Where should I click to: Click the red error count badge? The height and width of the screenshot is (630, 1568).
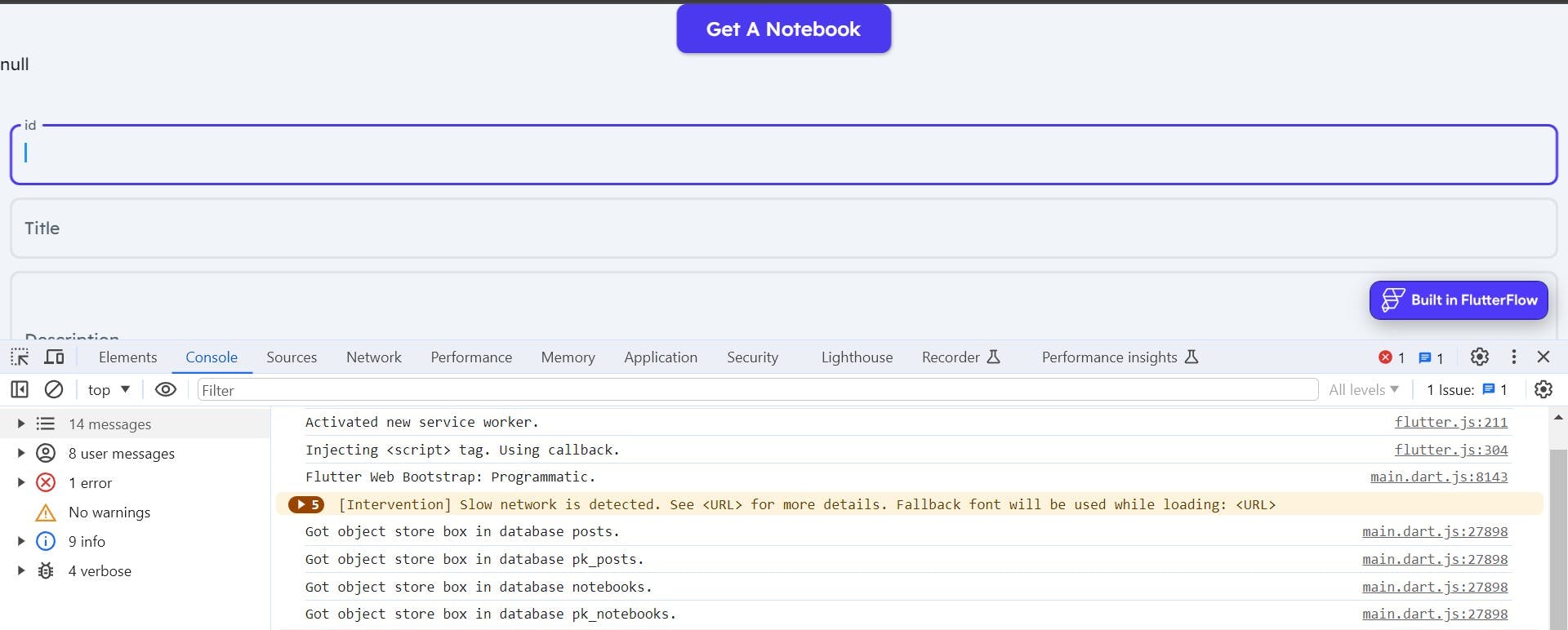1392,357
